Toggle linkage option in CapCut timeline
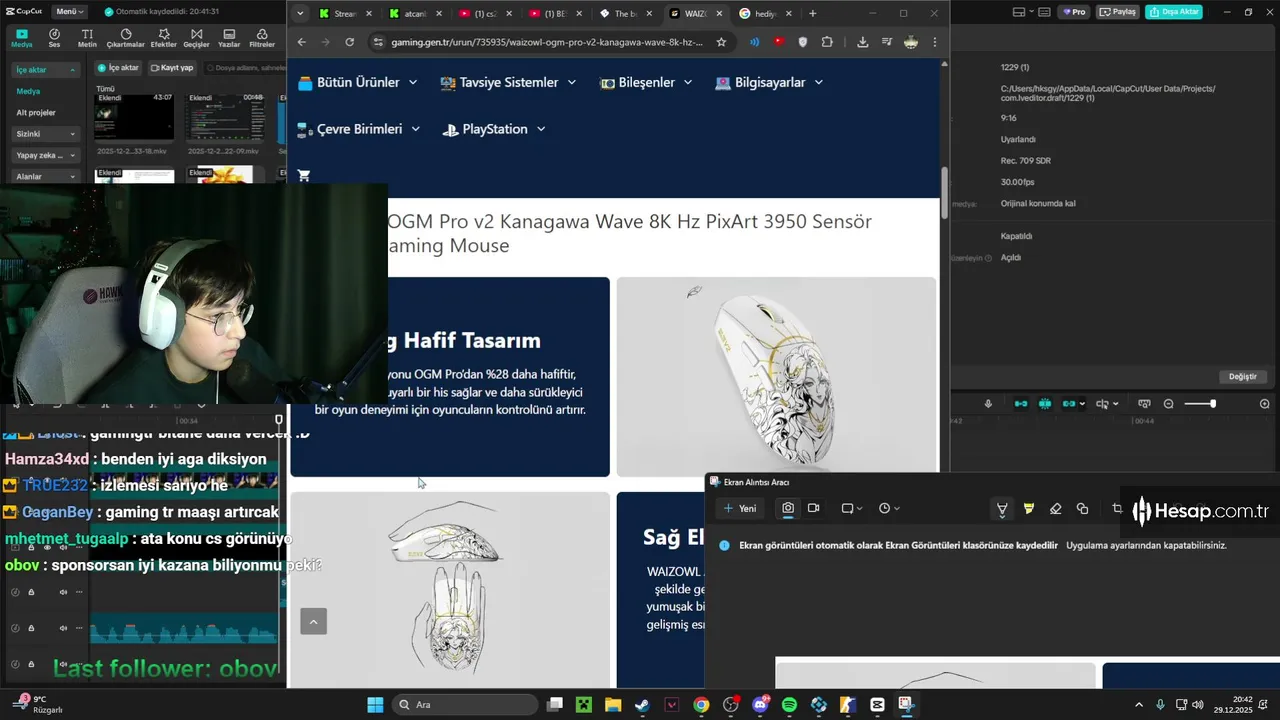This screenshot has height=720, width=1280. [1069, 404]
